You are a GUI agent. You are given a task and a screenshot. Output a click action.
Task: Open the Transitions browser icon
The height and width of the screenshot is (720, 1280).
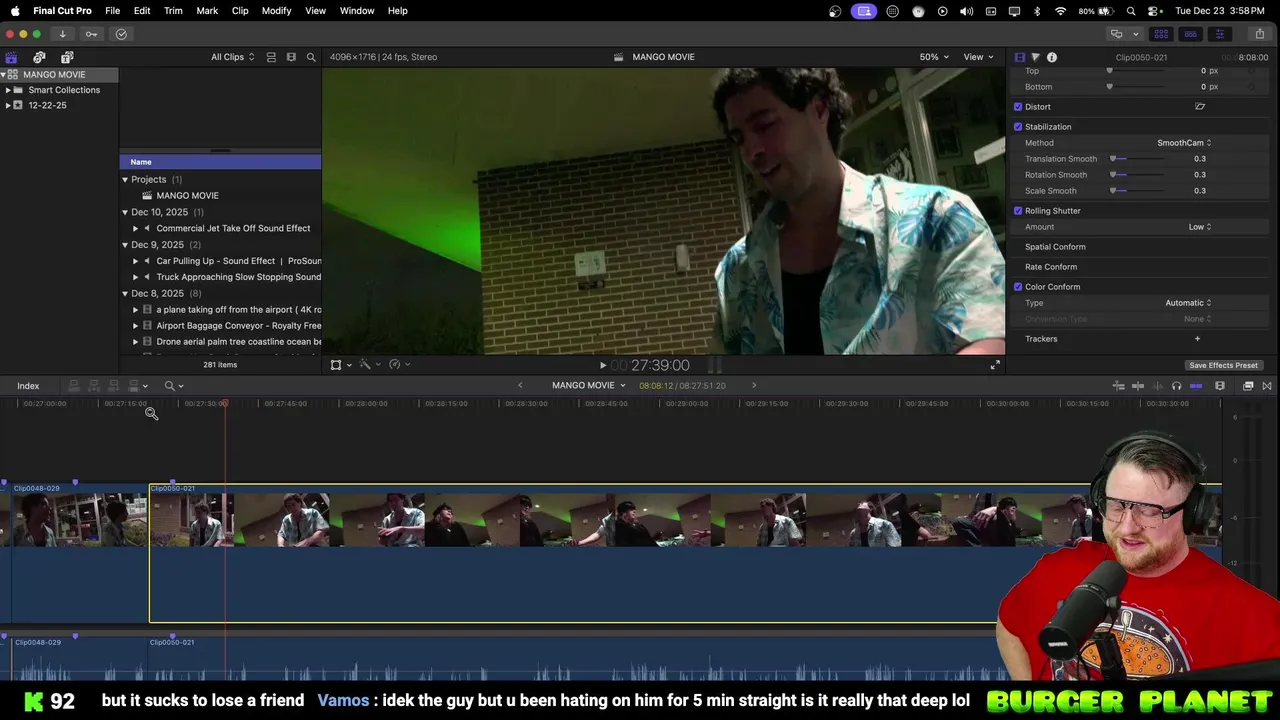(x=1267, y=386)
